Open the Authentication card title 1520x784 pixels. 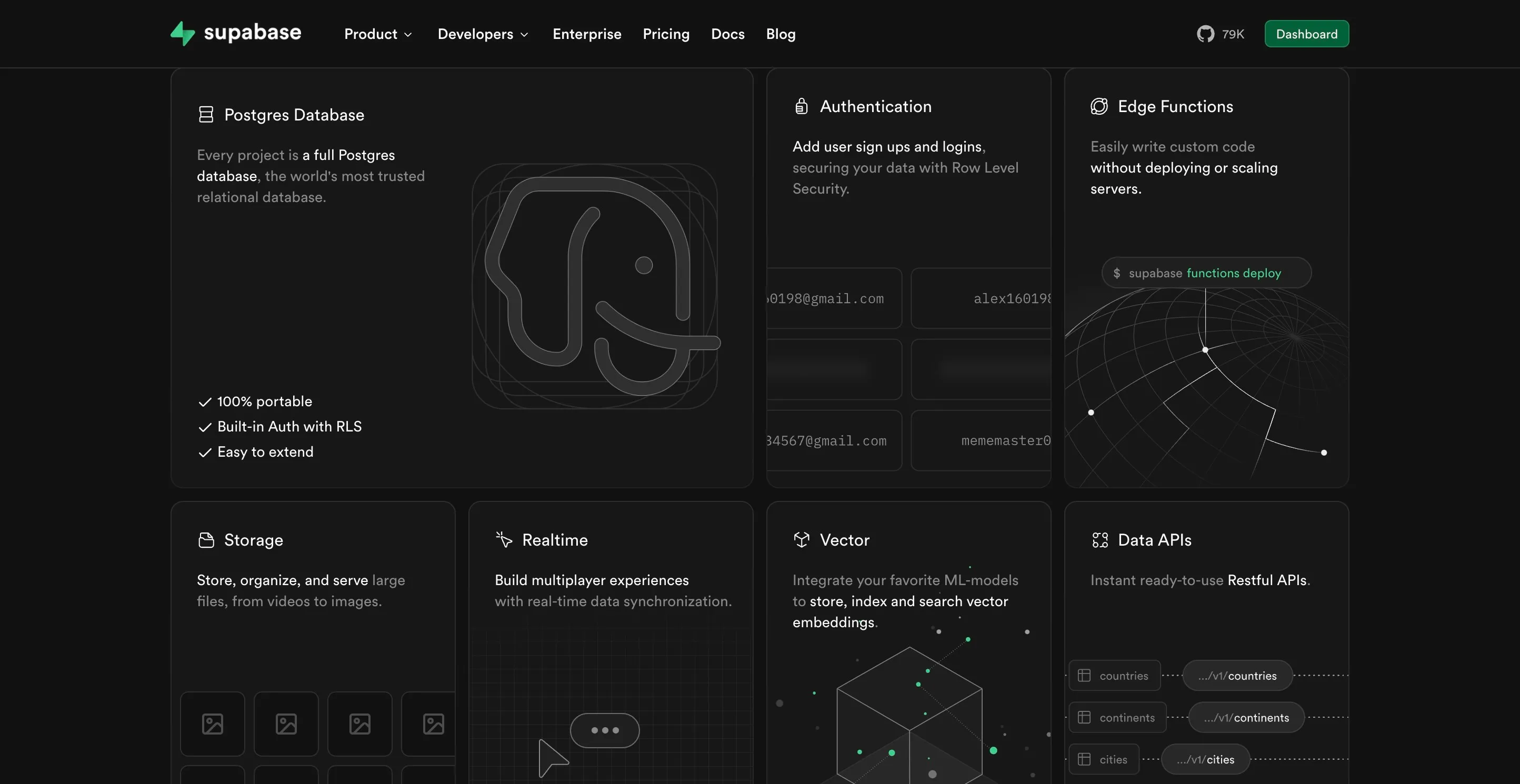click(876, 106)
